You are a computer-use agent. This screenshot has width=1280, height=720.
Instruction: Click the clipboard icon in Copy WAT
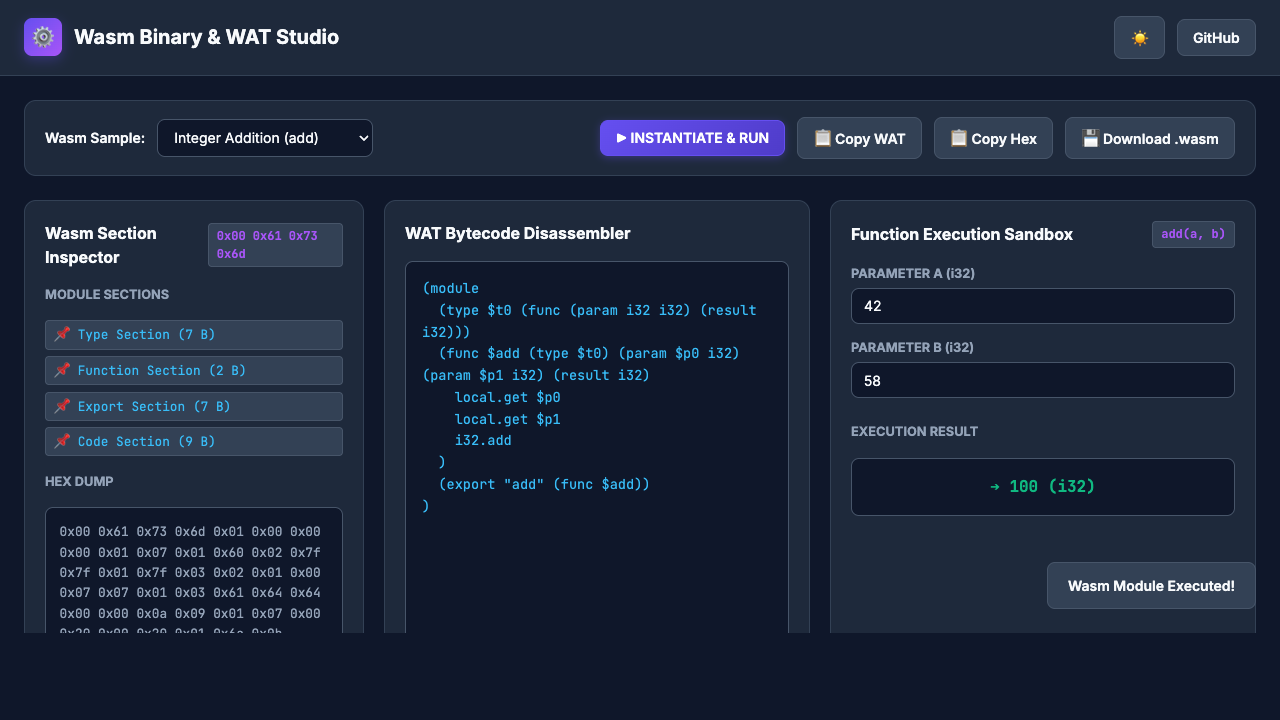pos(823,138)
